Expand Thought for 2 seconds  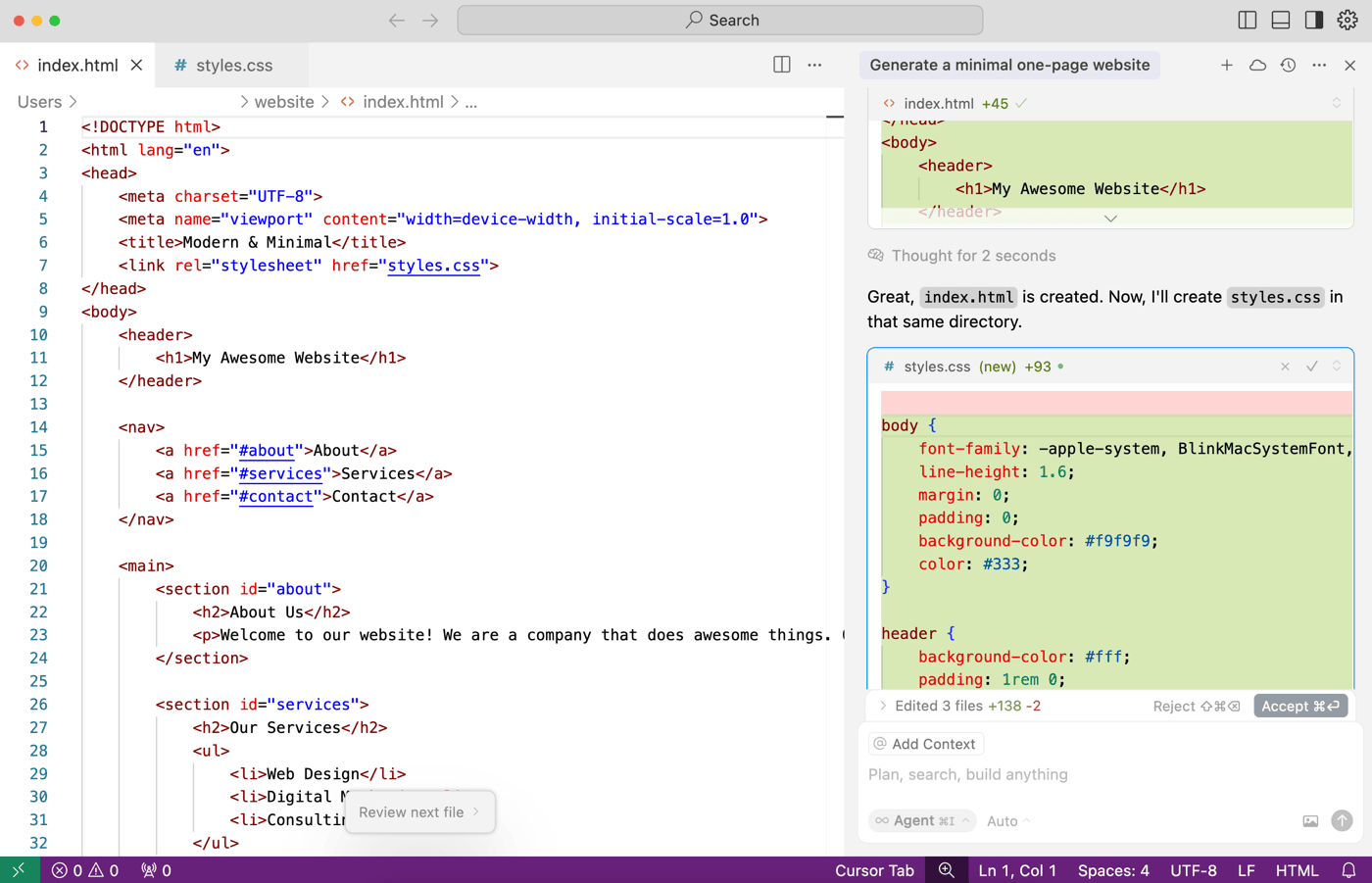click(x=961, y=256)
